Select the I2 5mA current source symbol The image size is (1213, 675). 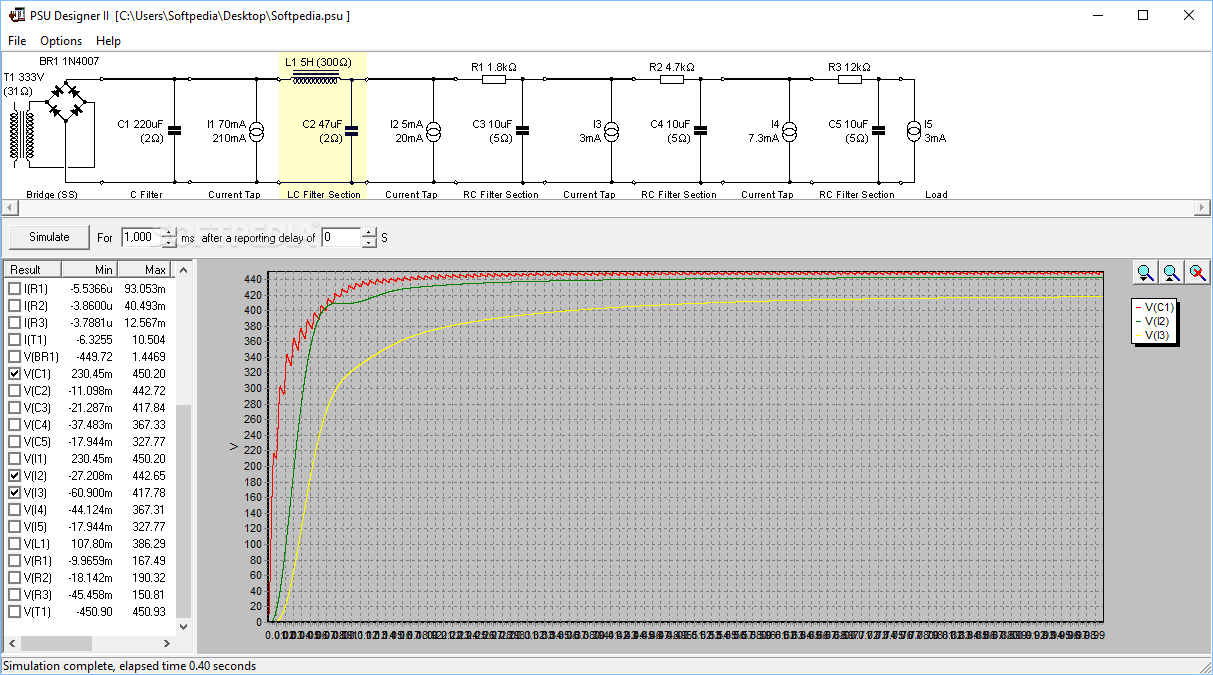433,131
